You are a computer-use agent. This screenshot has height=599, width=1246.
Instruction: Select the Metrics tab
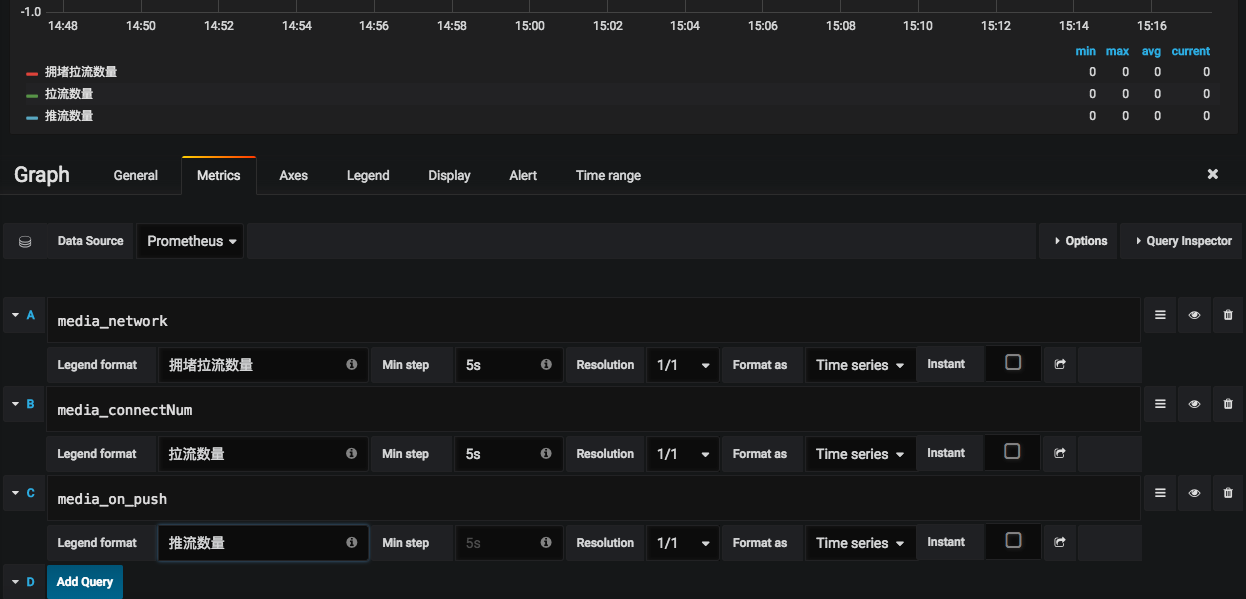219,175
